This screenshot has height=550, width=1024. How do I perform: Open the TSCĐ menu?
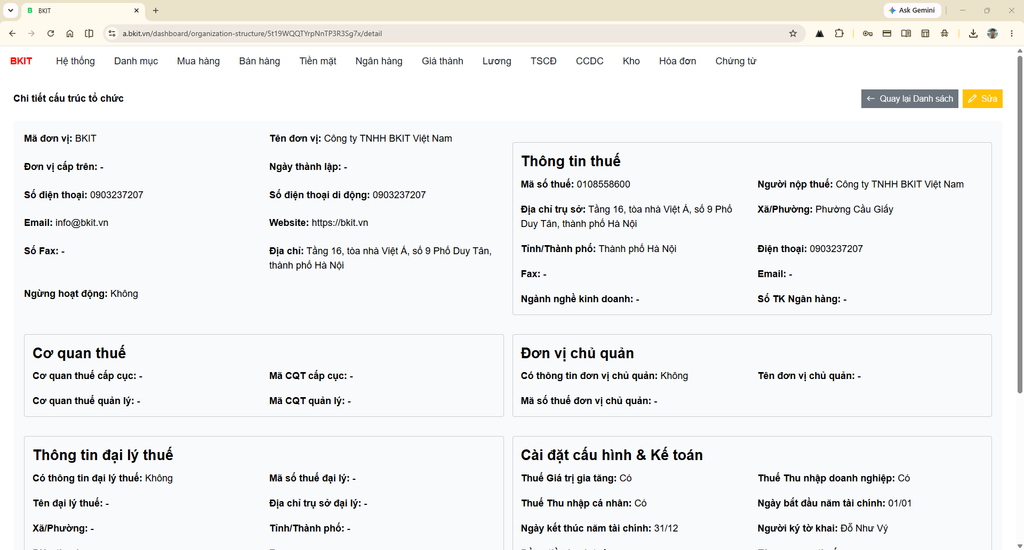tap(543, 61)
